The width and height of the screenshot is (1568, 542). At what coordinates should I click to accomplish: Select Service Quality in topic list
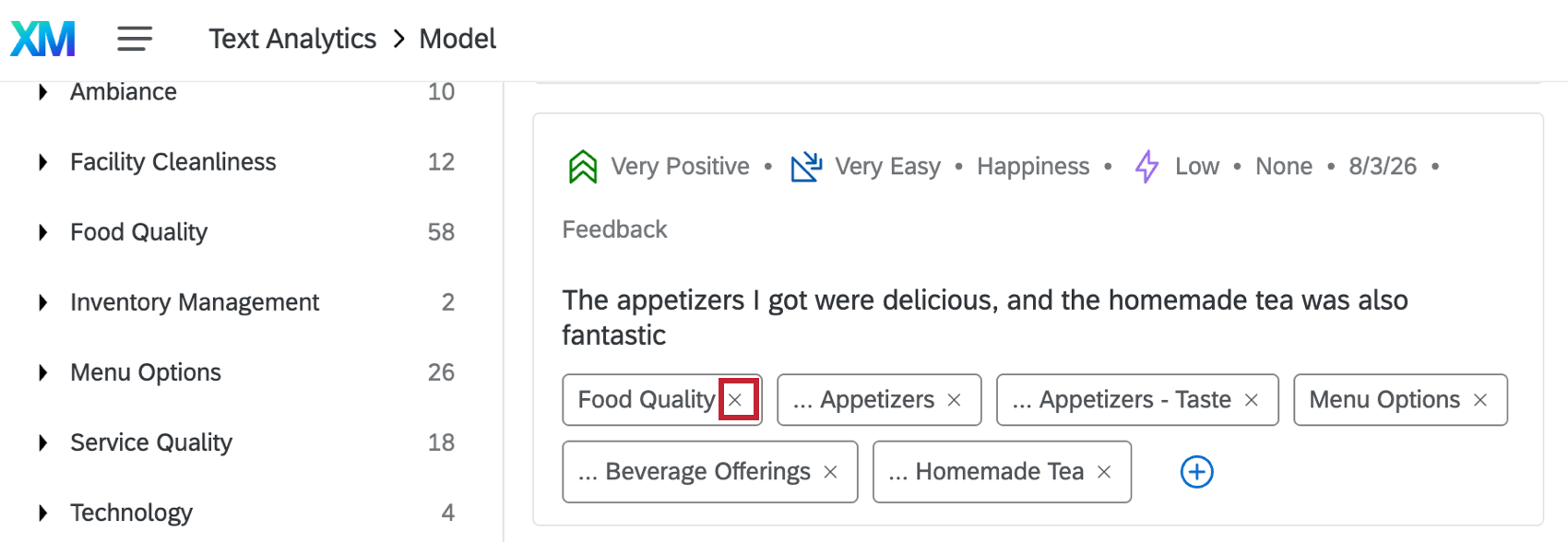151,442
